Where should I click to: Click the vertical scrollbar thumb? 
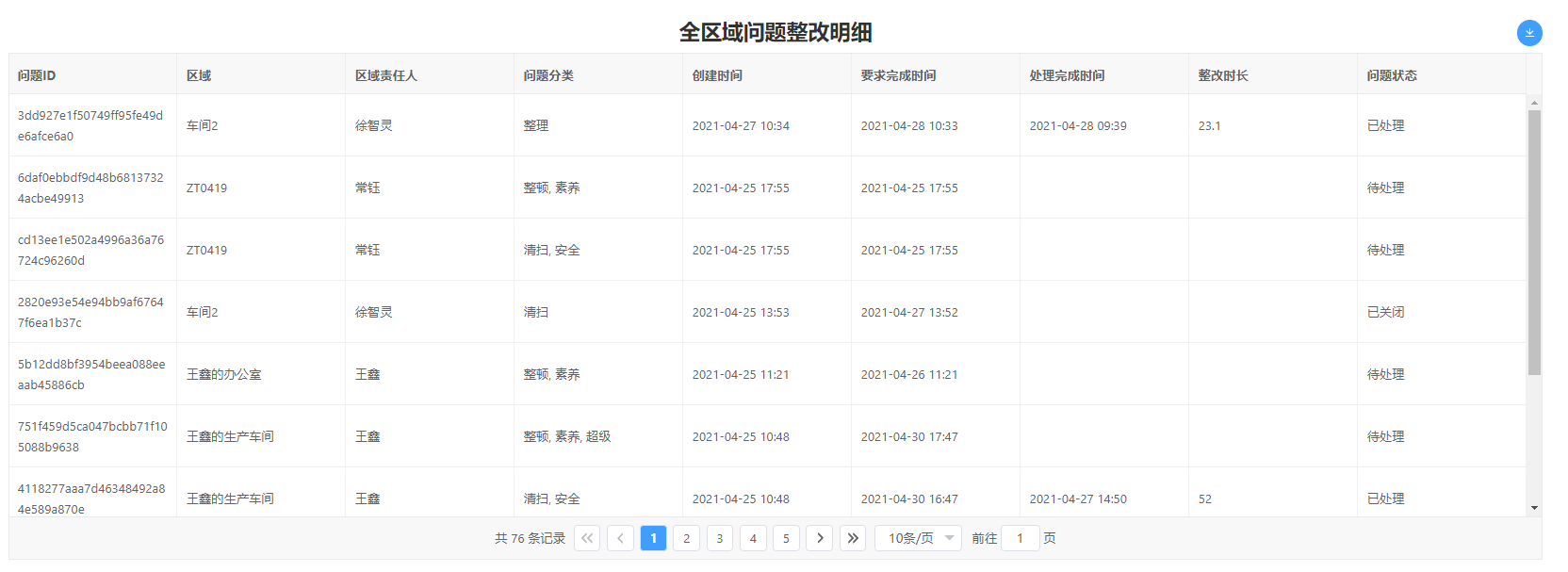[1534, 242]
